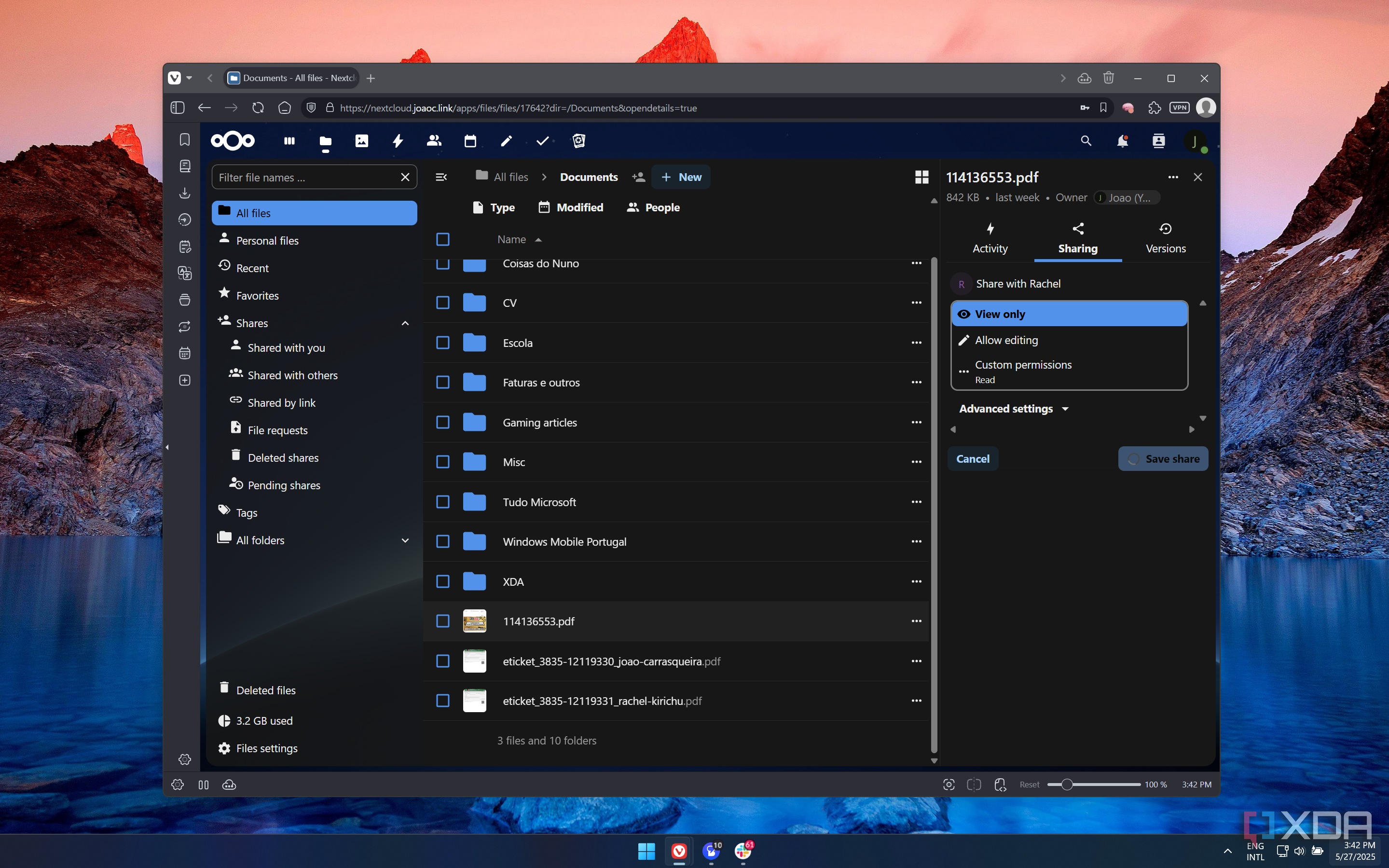Open the Files app icon
Screen dimensions: 1389x868
tap(326, 141)
